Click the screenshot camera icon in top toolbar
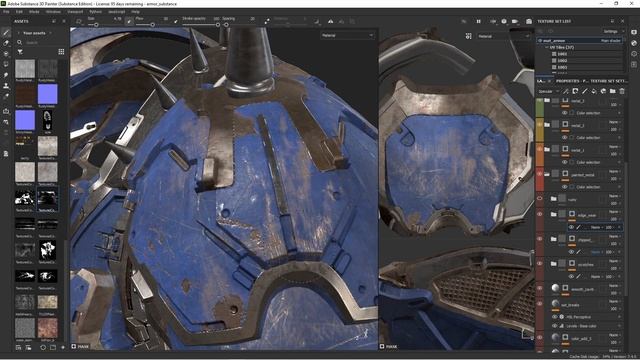Image resolution: width=640 pixels, height=360 pixels. [529, 21]
